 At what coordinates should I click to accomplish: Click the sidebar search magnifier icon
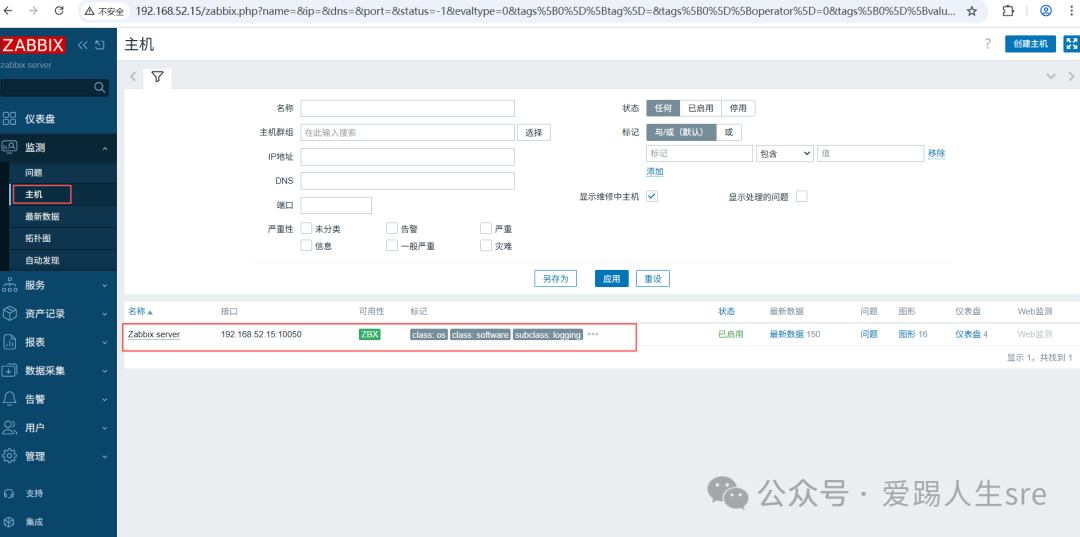(x=100, y=88)
